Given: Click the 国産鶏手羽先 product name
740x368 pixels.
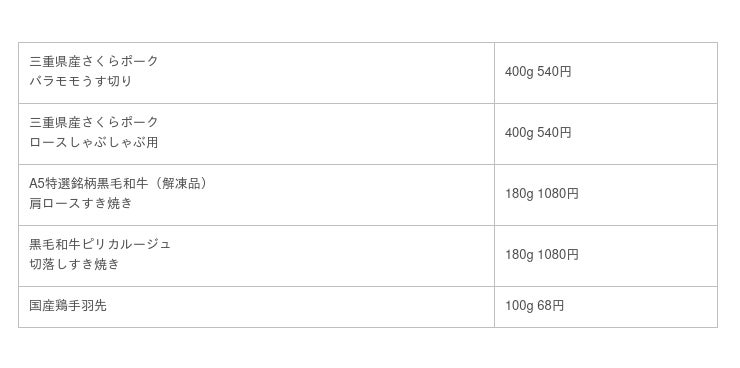Looking at the screenshot, I should pyautogui.click(x=68, y=306).
